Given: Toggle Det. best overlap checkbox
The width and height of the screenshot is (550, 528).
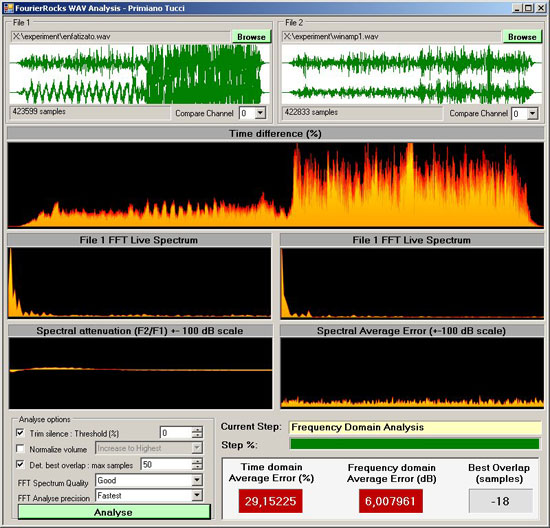Looking at the screenshot, I should (x=20, y=464).
